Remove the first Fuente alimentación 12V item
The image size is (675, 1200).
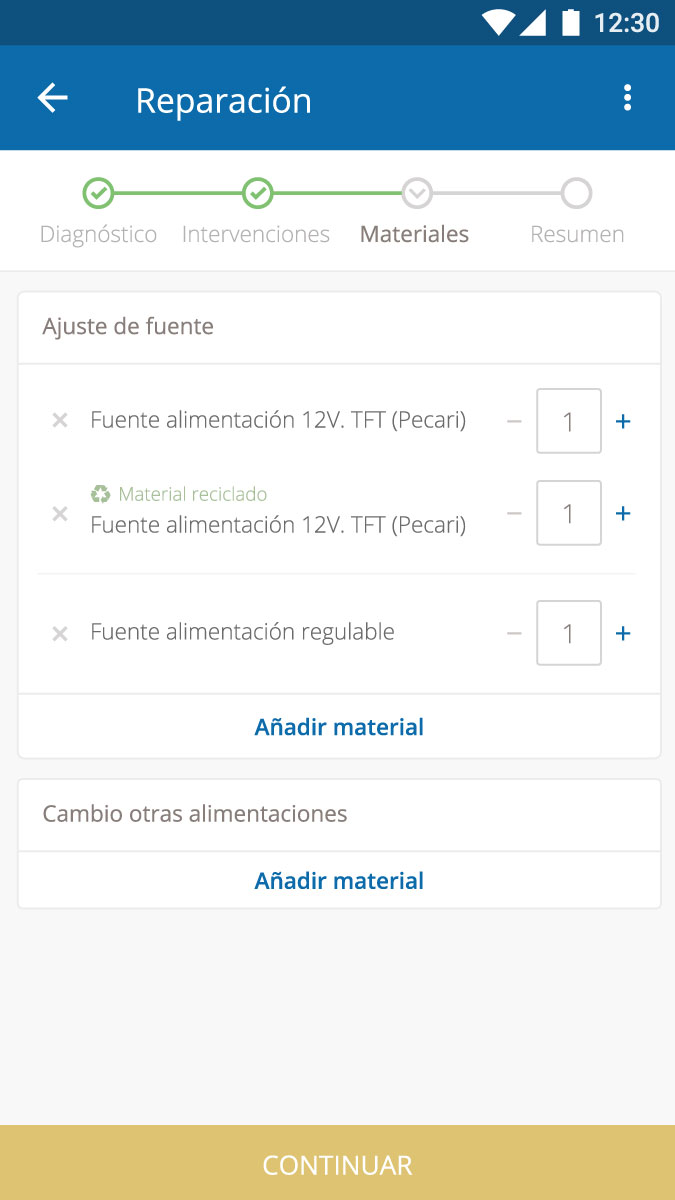point(60,421)
